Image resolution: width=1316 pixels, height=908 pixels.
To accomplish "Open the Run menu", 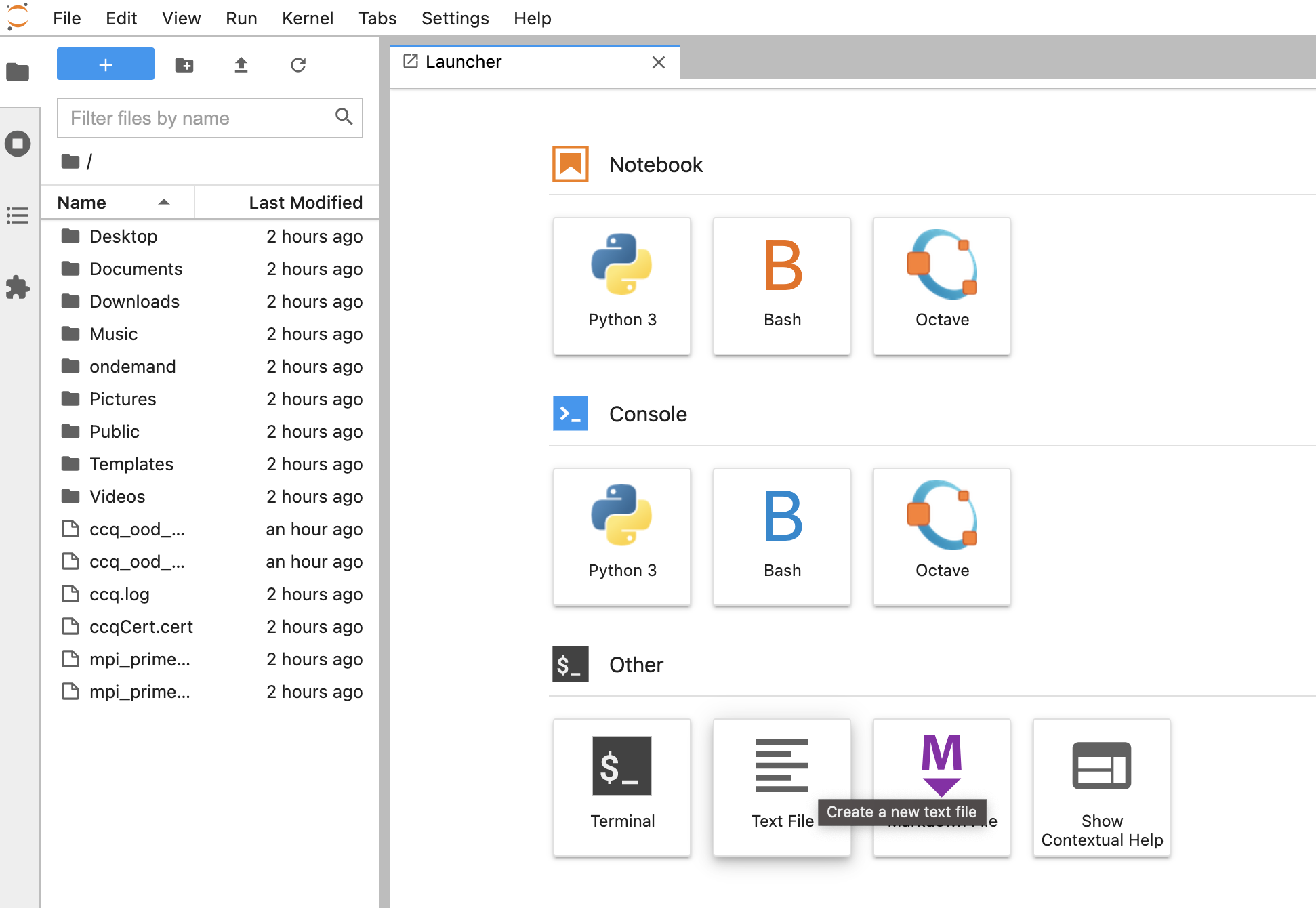I will click(241, 18).
